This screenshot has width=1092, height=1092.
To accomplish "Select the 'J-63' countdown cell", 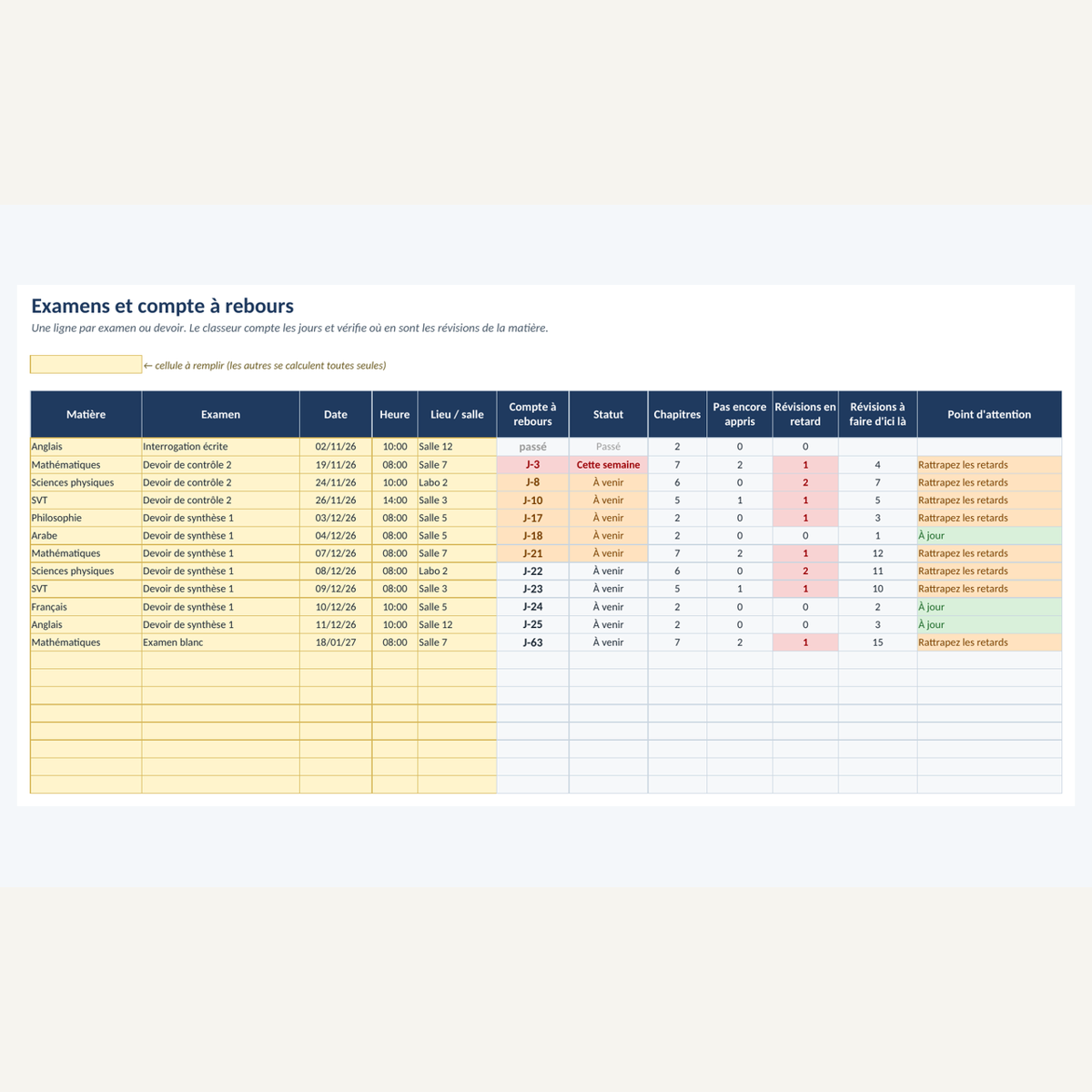I will tap(532, 642).
